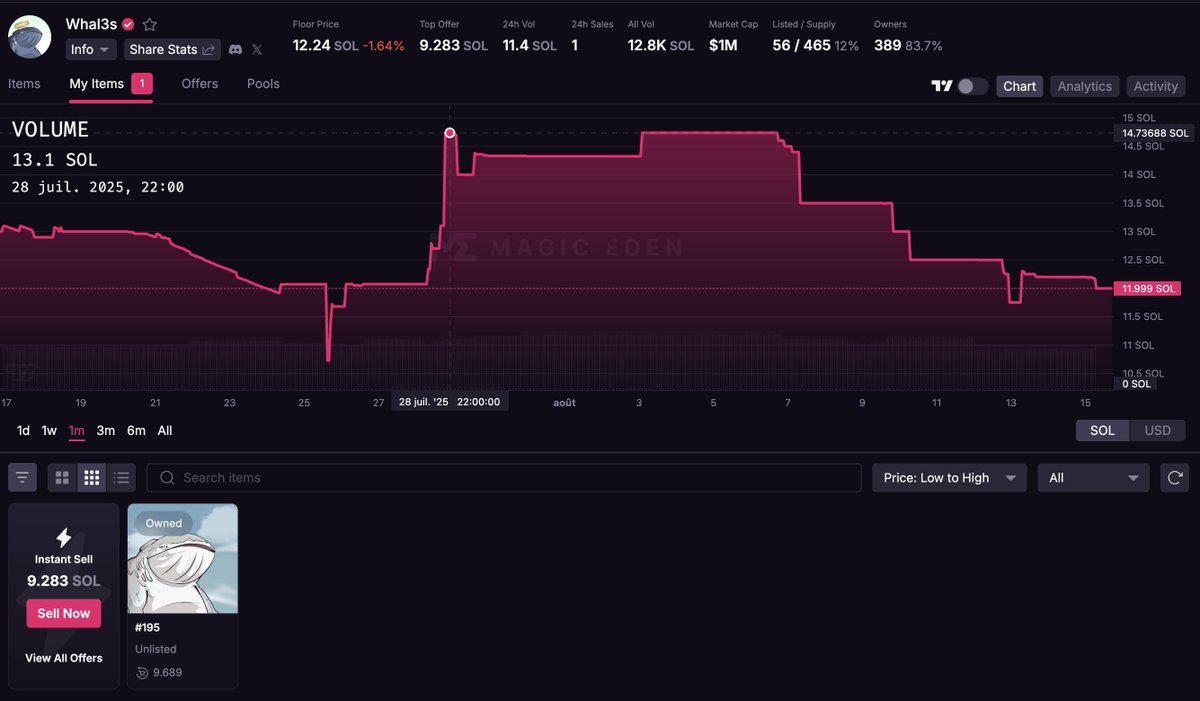Open the Price: Low to High sort dropdown
1200x701 pixels.
950,478
